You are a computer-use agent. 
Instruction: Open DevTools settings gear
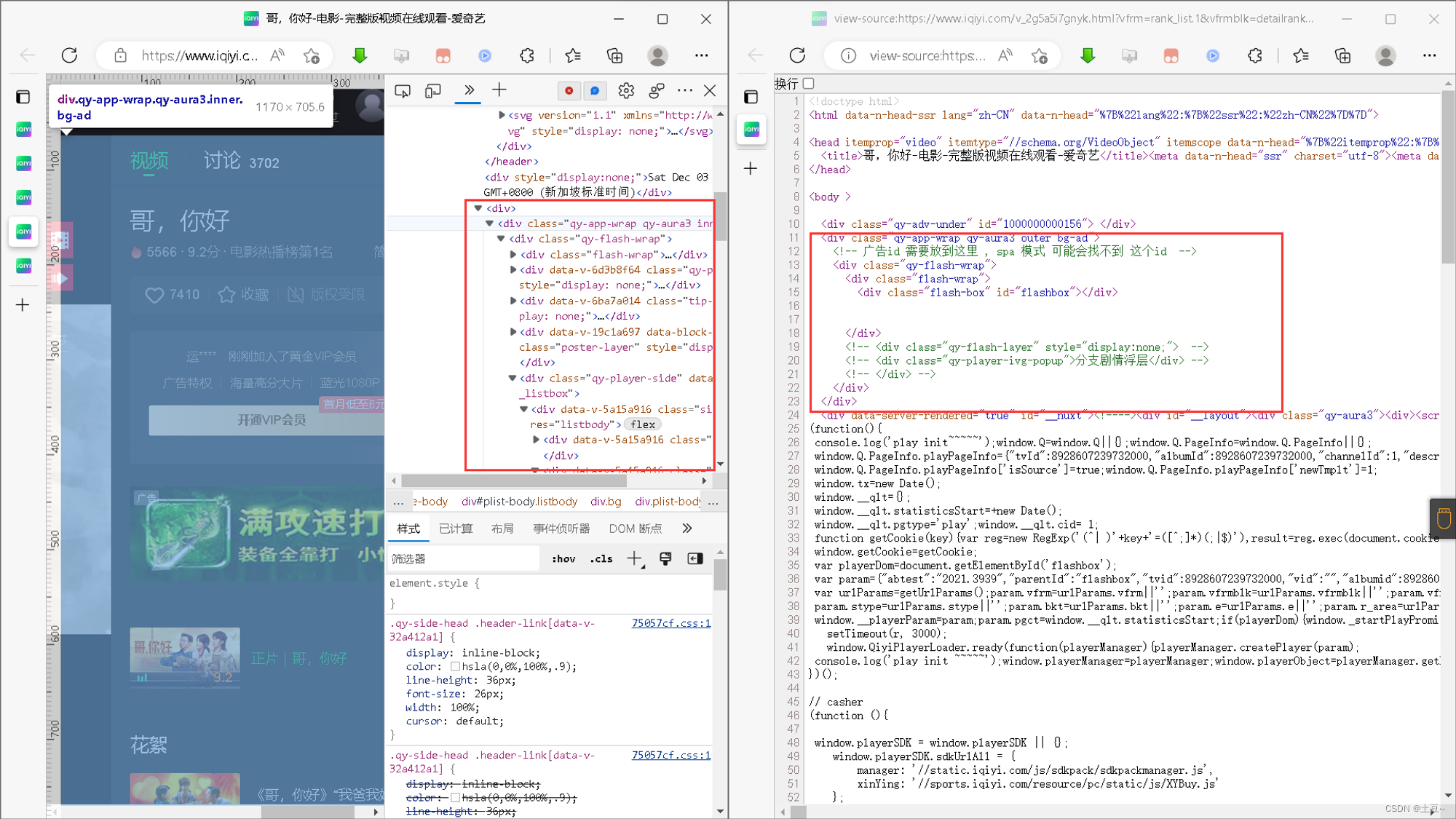(x=626, y=91)
